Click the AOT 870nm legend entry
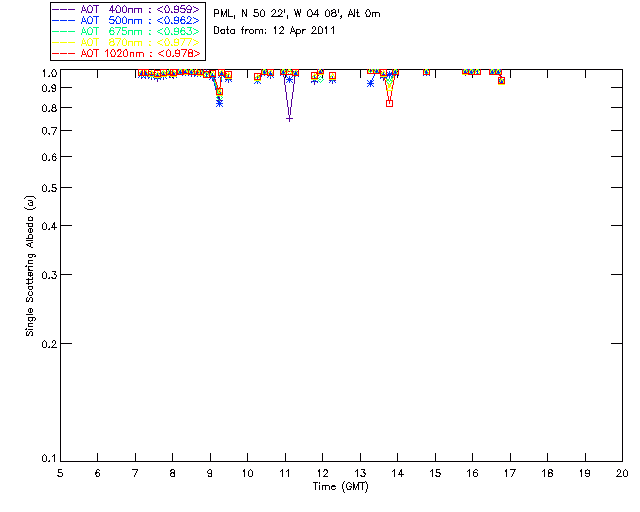This screenshot has width=640, height=512. point(126,42)
